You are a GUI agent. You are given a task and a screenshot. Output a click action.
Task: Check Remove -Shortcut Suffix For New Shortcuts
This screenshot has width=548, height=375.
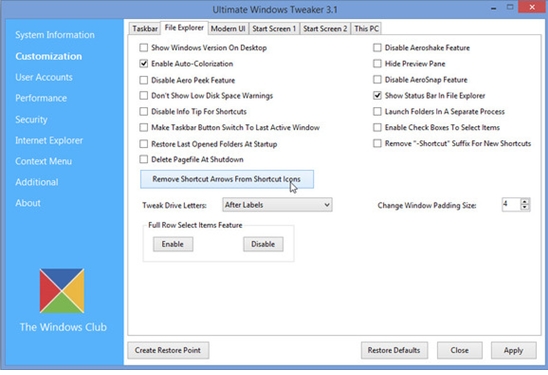coord(377,143)
